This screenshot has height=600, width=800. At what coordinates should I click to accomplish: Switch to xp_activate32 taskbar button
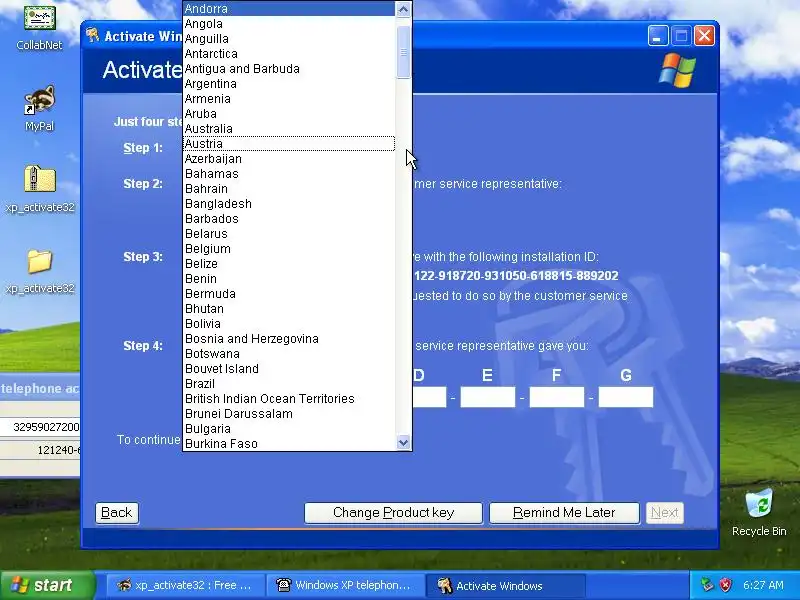(x=186, y=585)
